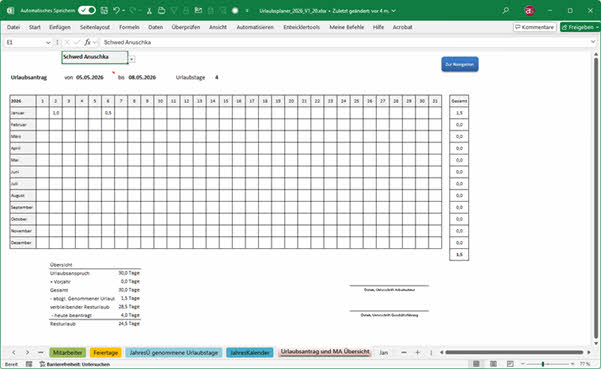Select the 1,0 cell in Januar row
Viewport: 601px width, 369px height.
pyautogui.click(x=56, y=113)
